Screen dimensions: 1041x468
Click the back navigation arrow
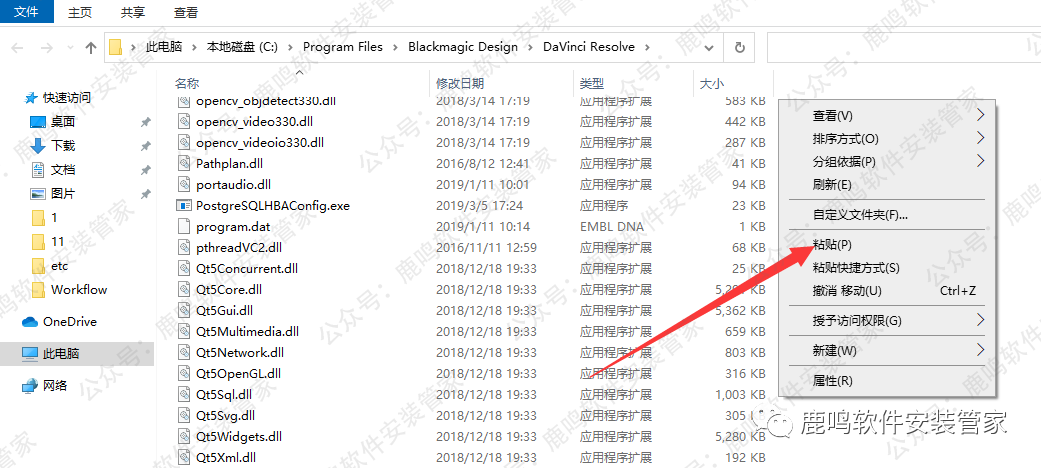coord(19,47)
